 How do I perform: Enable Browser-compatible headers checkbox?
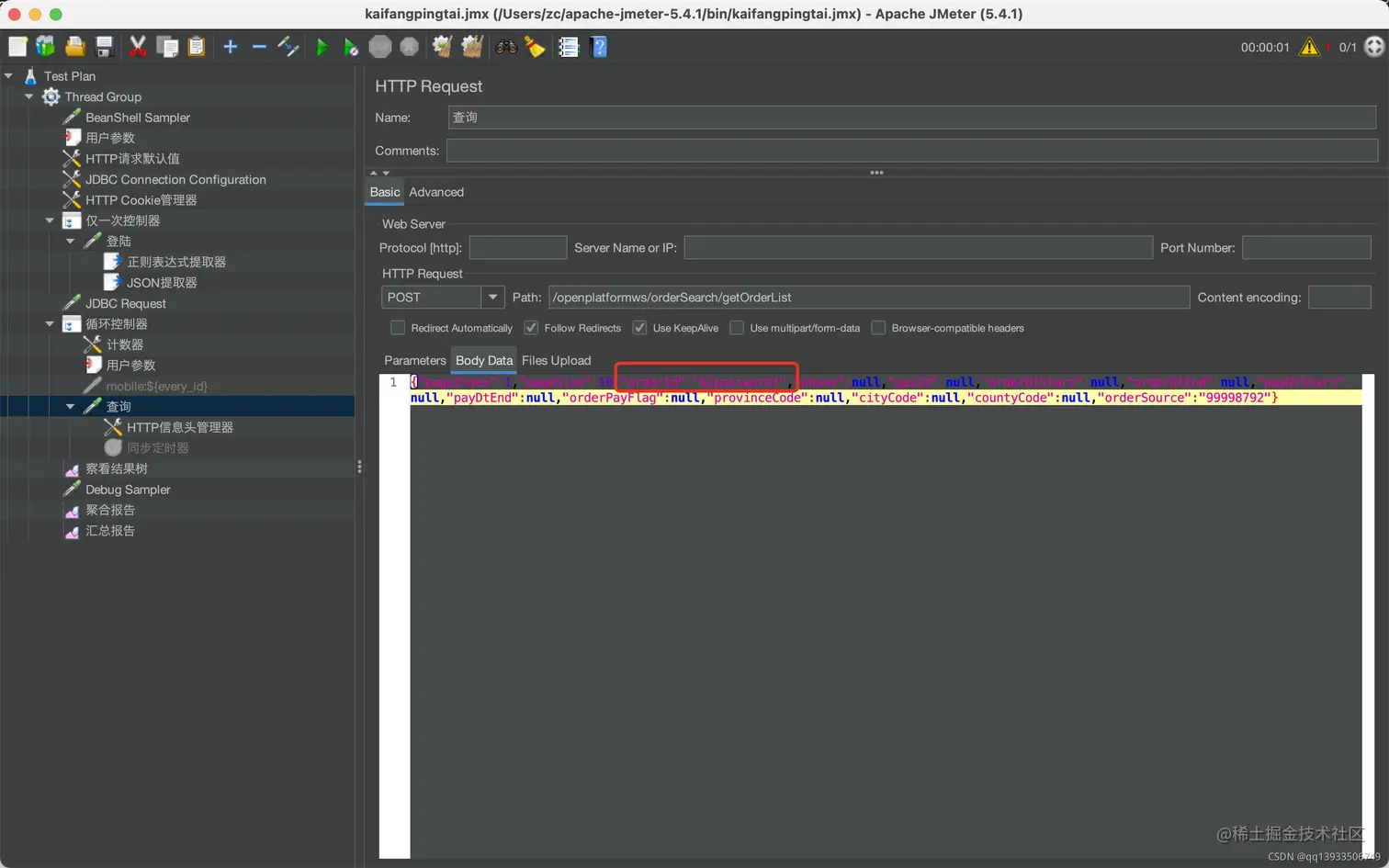point(878,328)
